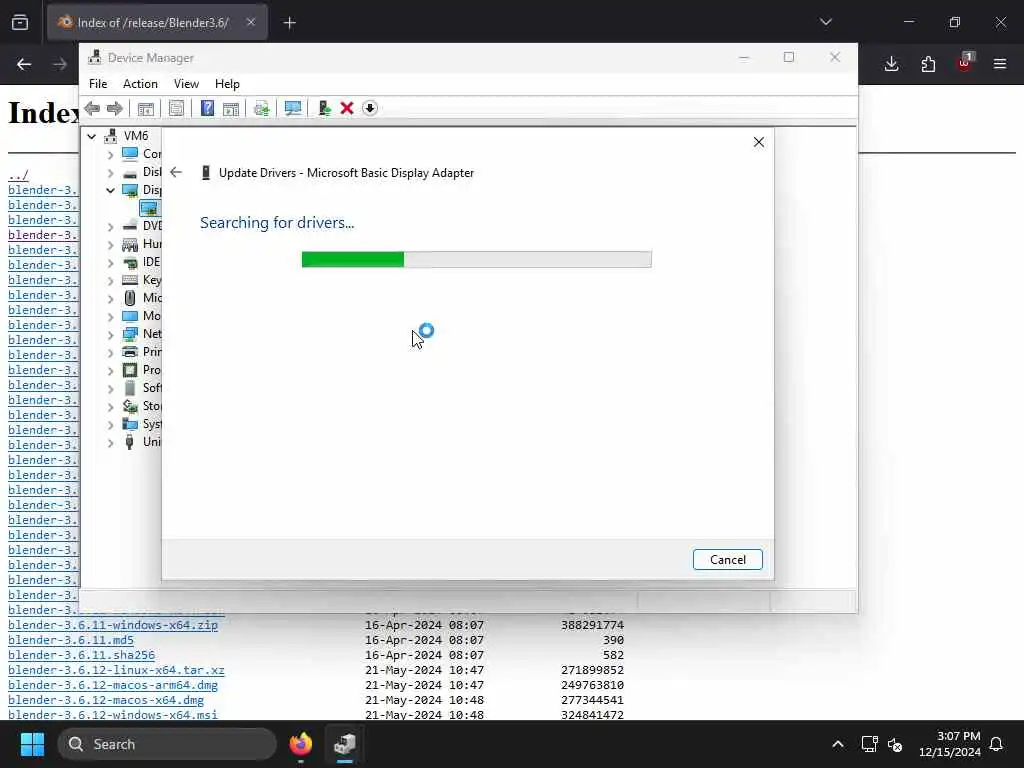Expand the Processors tree node
The height and width of the screenshot is (768, 1024).
pyautogui.click(x=110, y=371)
